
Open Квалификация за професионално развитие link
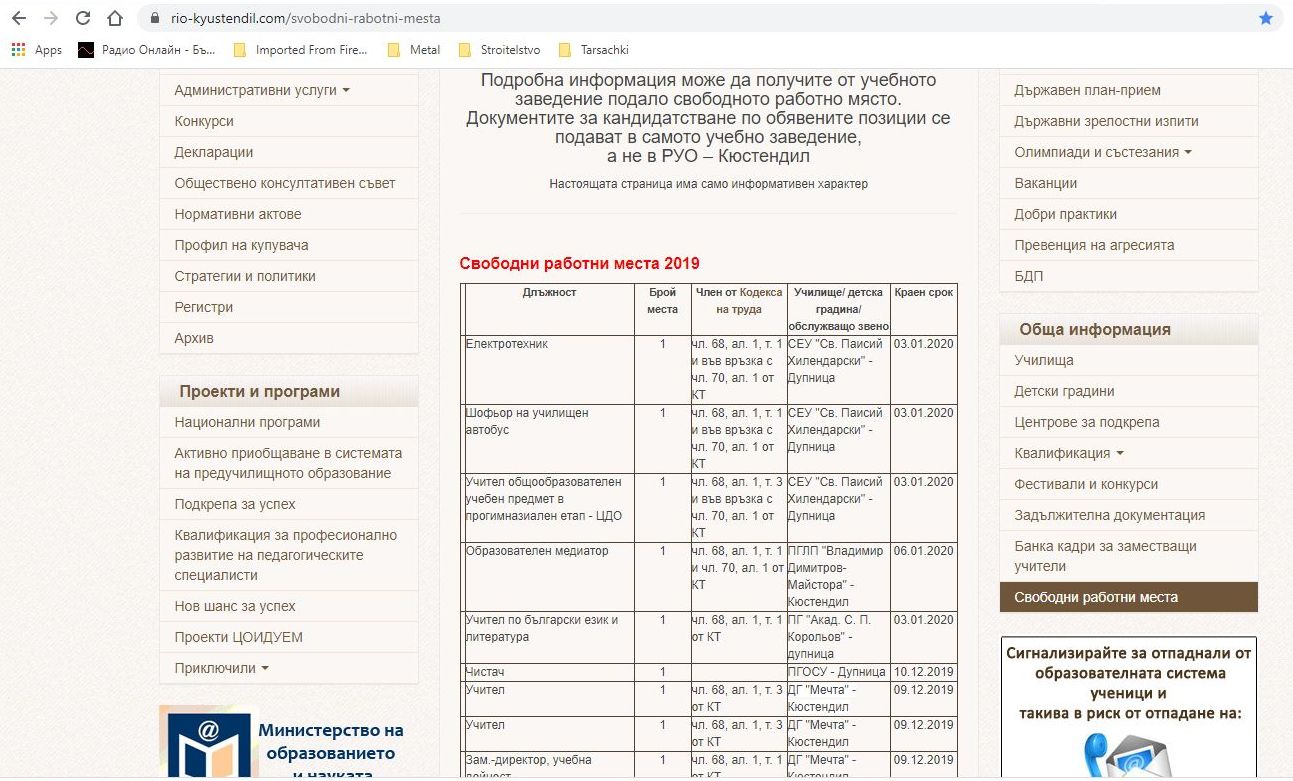[x=288, y=555]
